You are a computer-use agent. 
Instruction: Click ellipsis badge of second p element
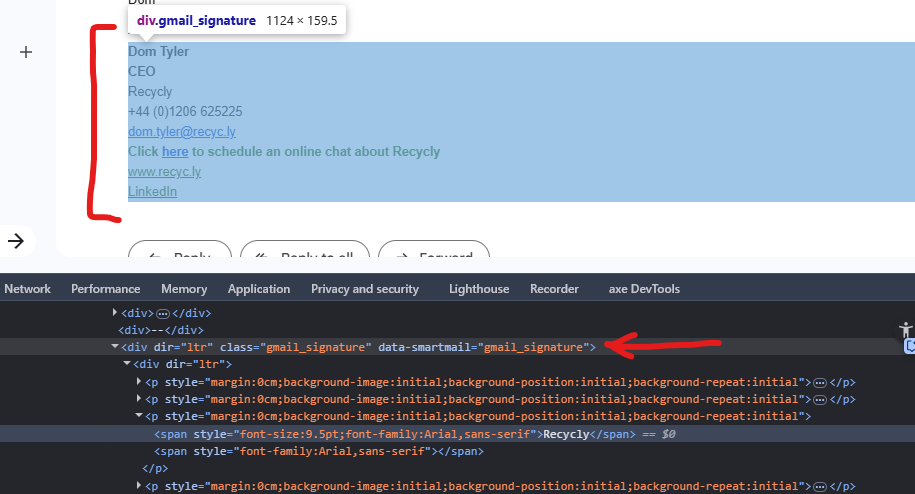click(x=820, y=400)
